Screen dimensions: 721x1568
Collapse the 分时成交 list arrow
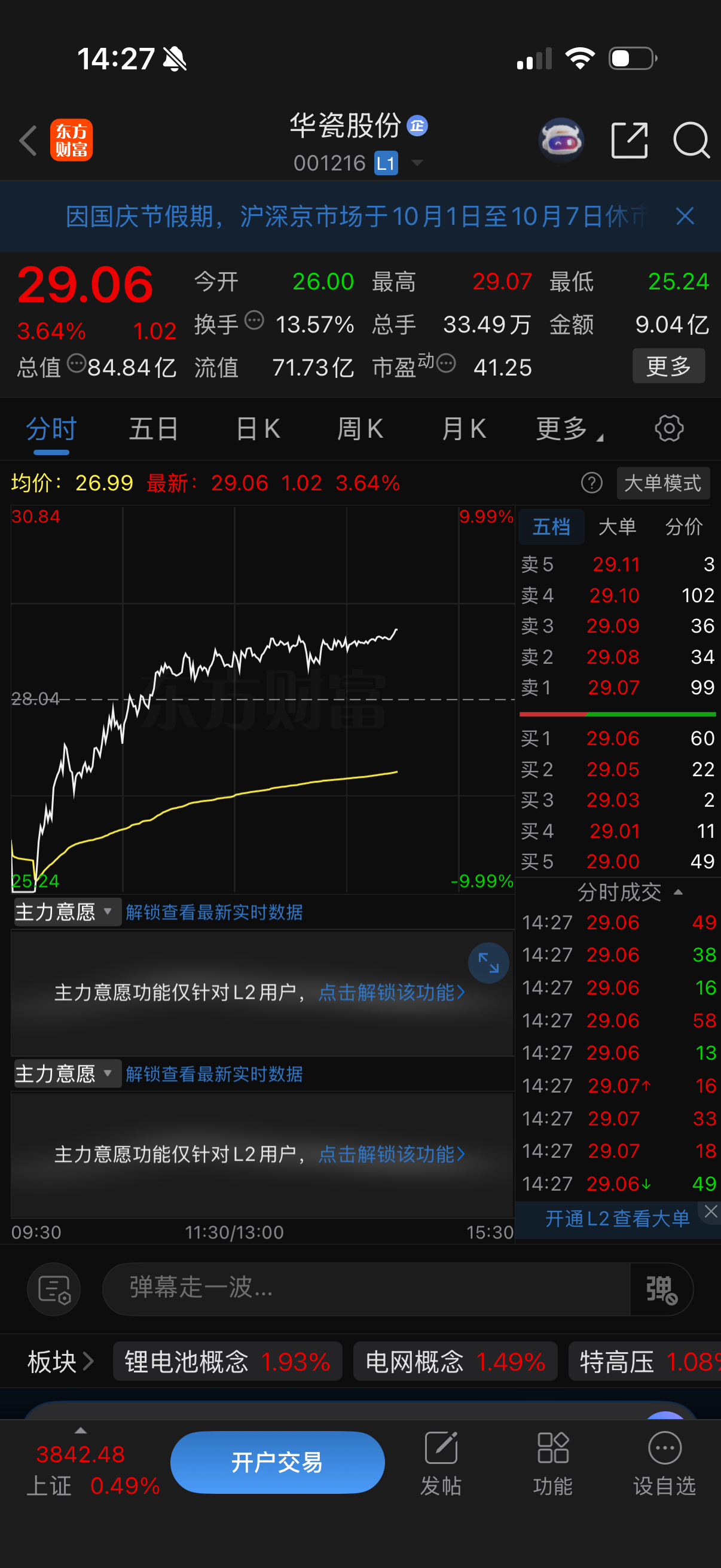tap(679, 892)
